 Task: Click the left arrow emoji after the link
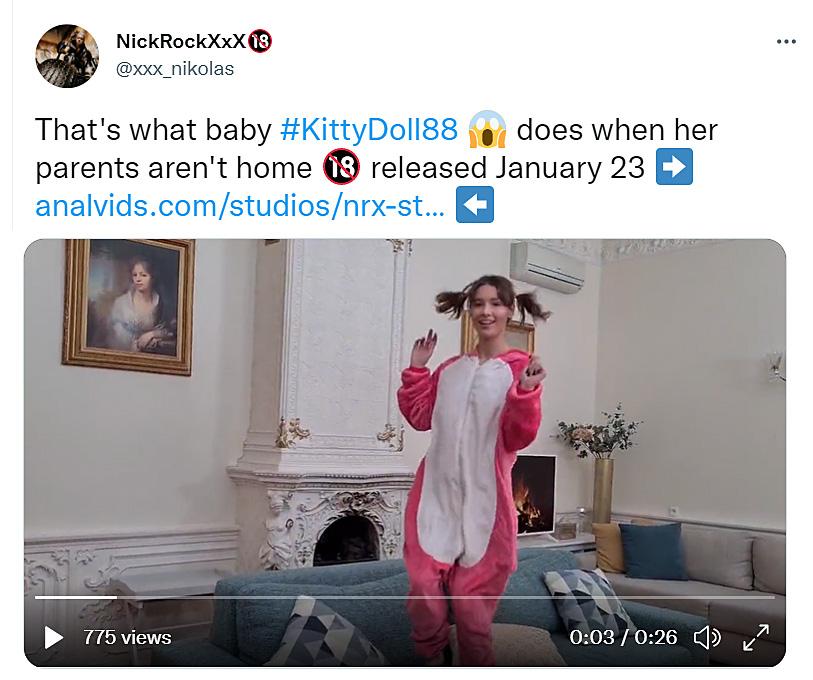click(474, 206)
